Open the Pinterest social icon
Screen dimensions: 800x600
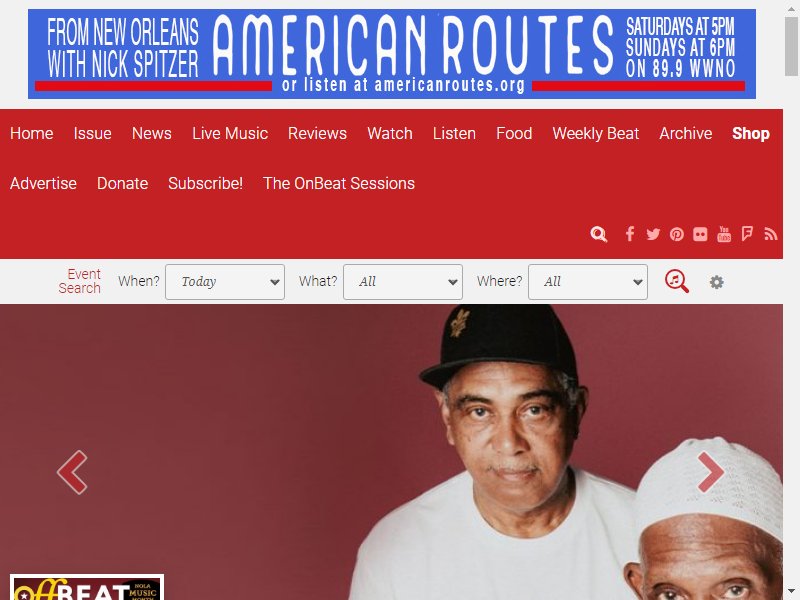[x=677, y=234]
